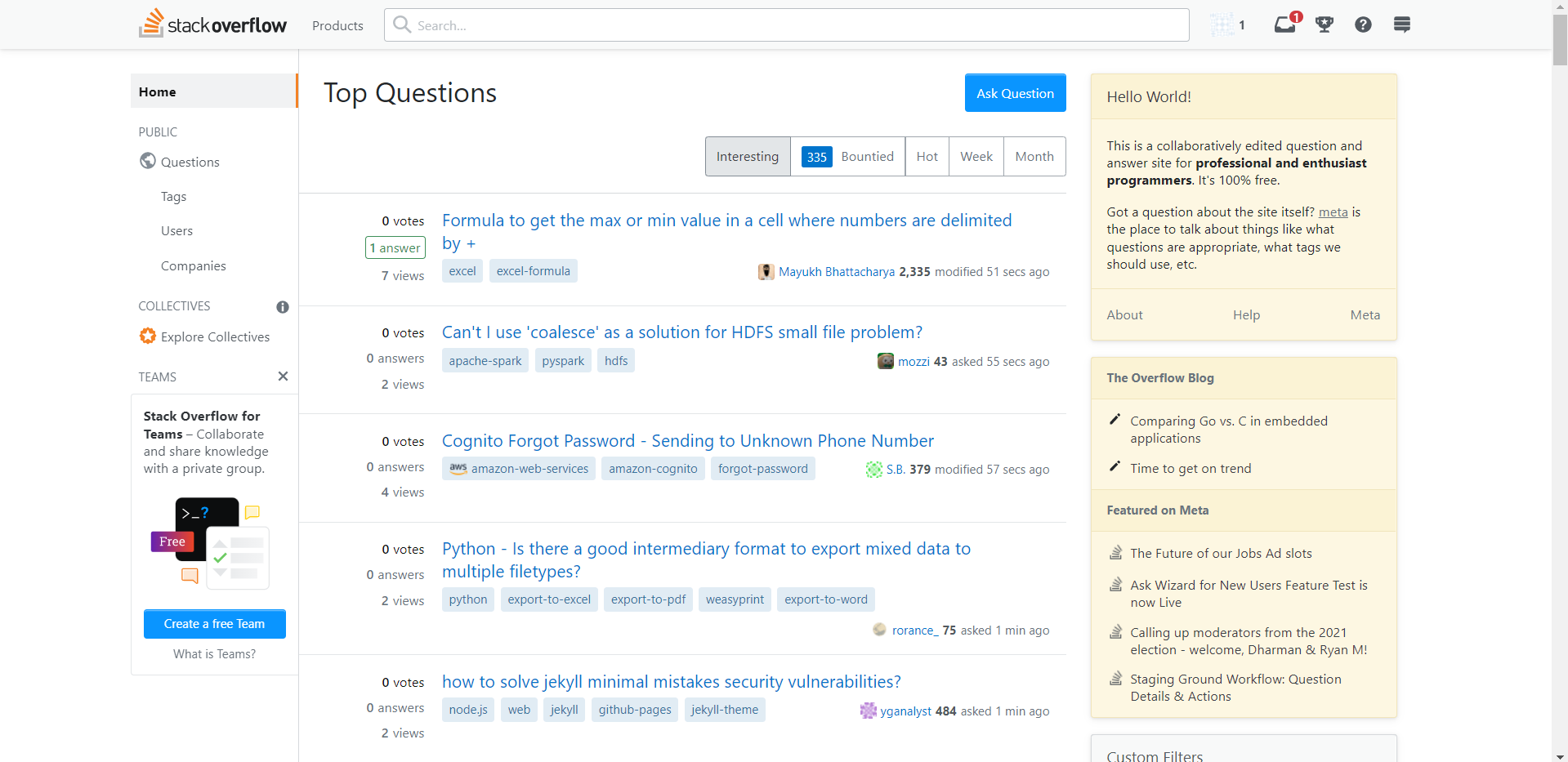Click the Ask Question button
Screen dimensions: 1568x762
coord(1015,93)
